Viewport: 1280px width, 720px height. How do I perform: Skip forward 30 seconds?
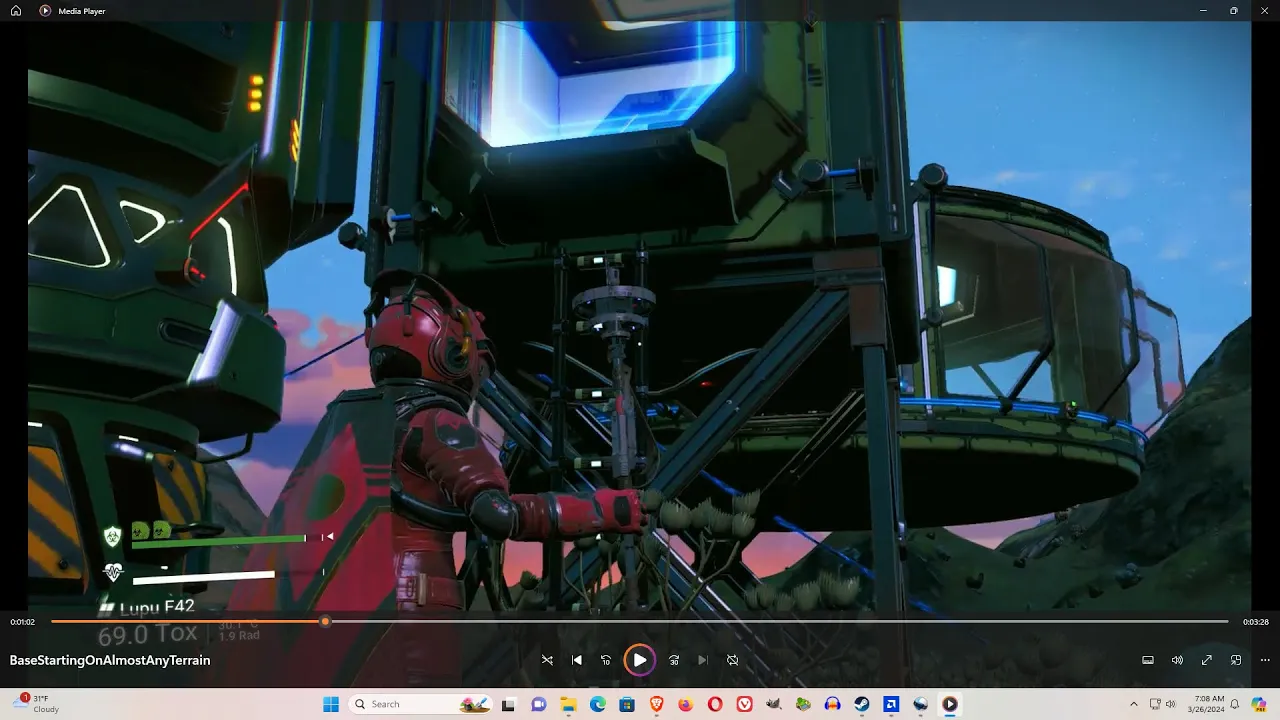pos(674,660)
